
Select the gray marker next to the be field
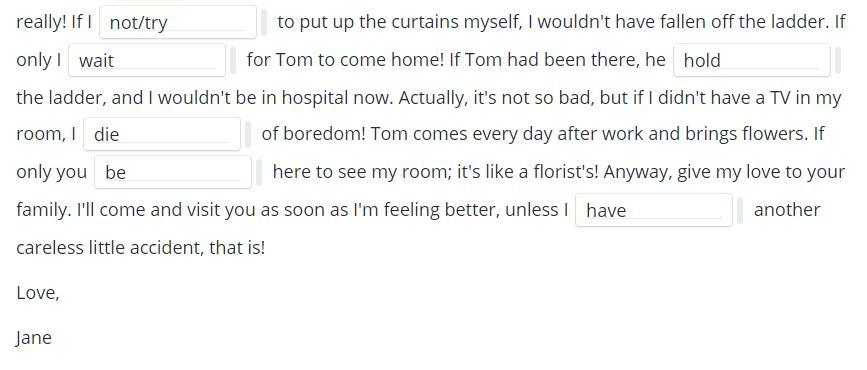pyautogui.click(x=259, y=173)
